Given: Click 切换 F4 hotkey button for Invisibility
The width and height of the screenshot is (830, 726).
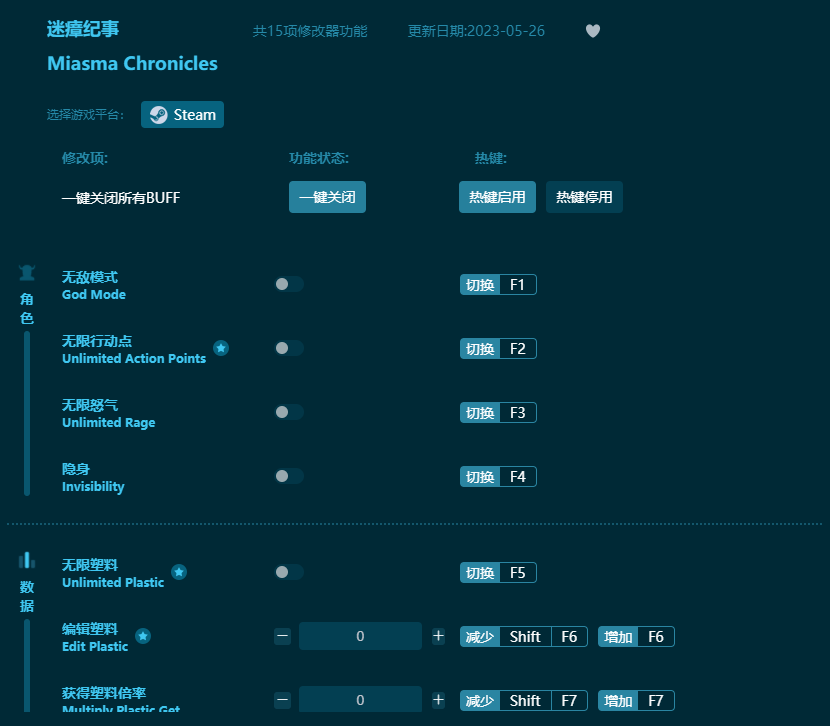Looking at the screenshot, I should (x=497, y=476).
